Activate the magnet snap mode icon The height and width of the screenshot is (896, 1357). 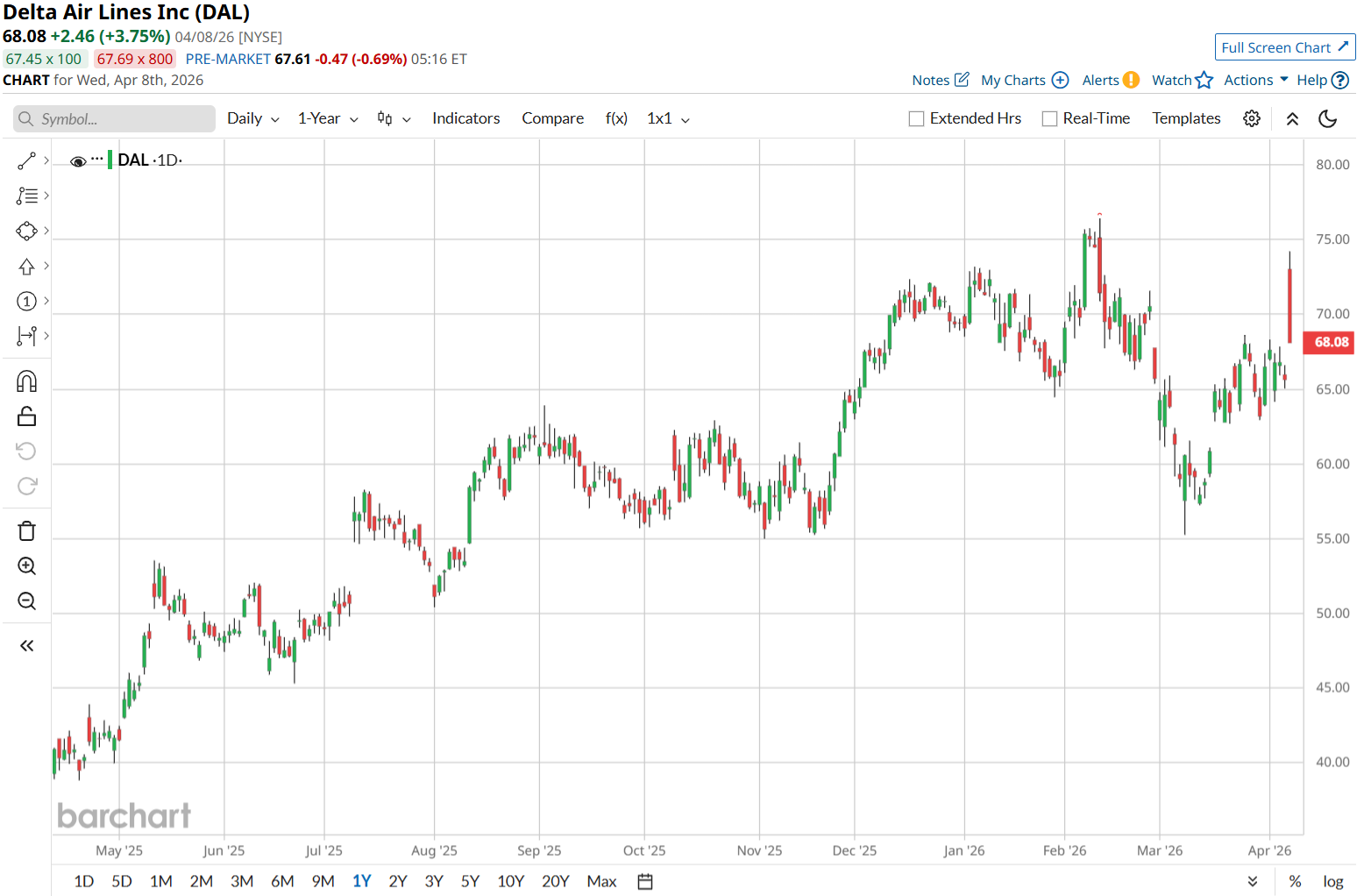click(x=26, y=381)
